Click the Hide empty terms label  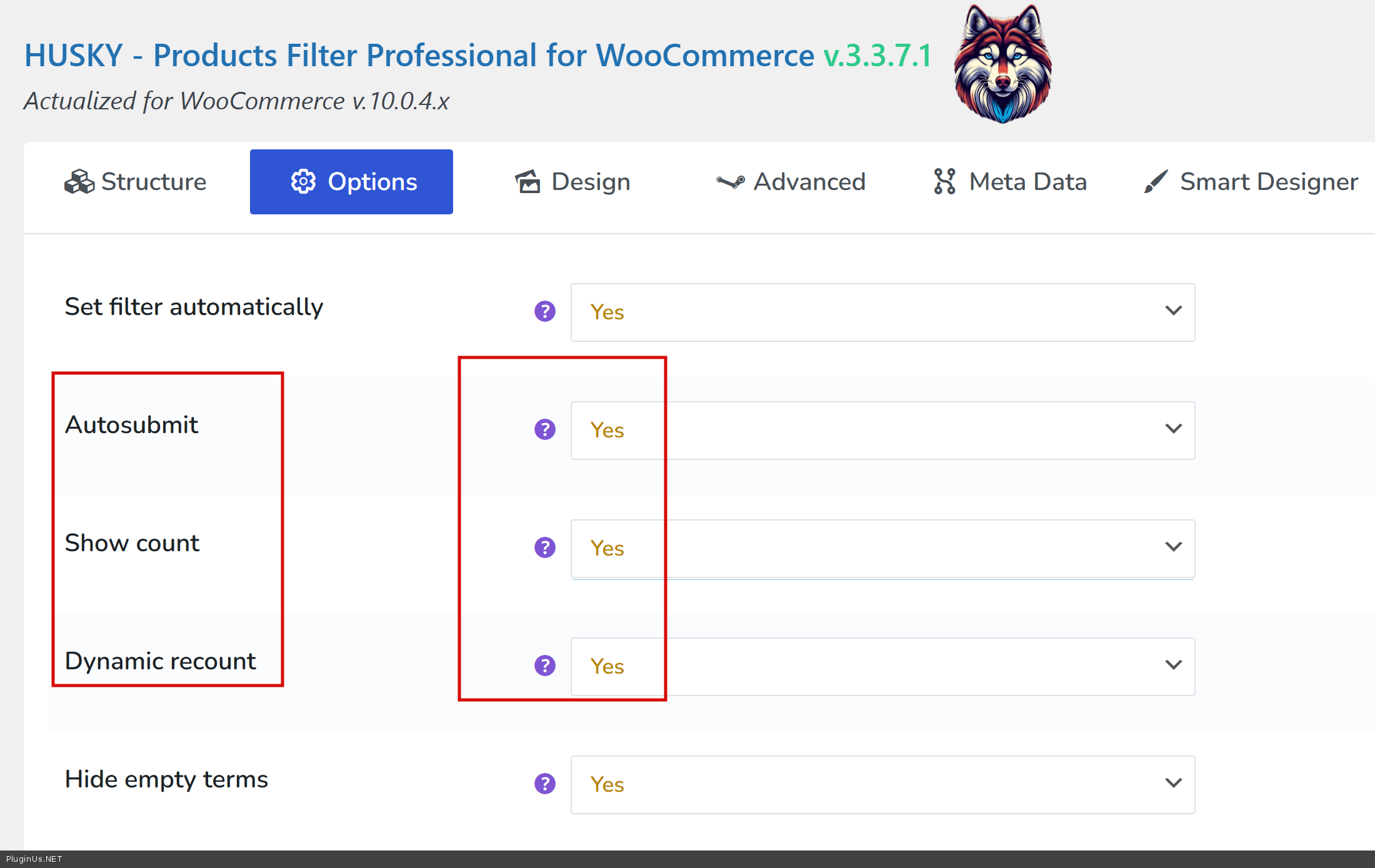pos(166,779)
